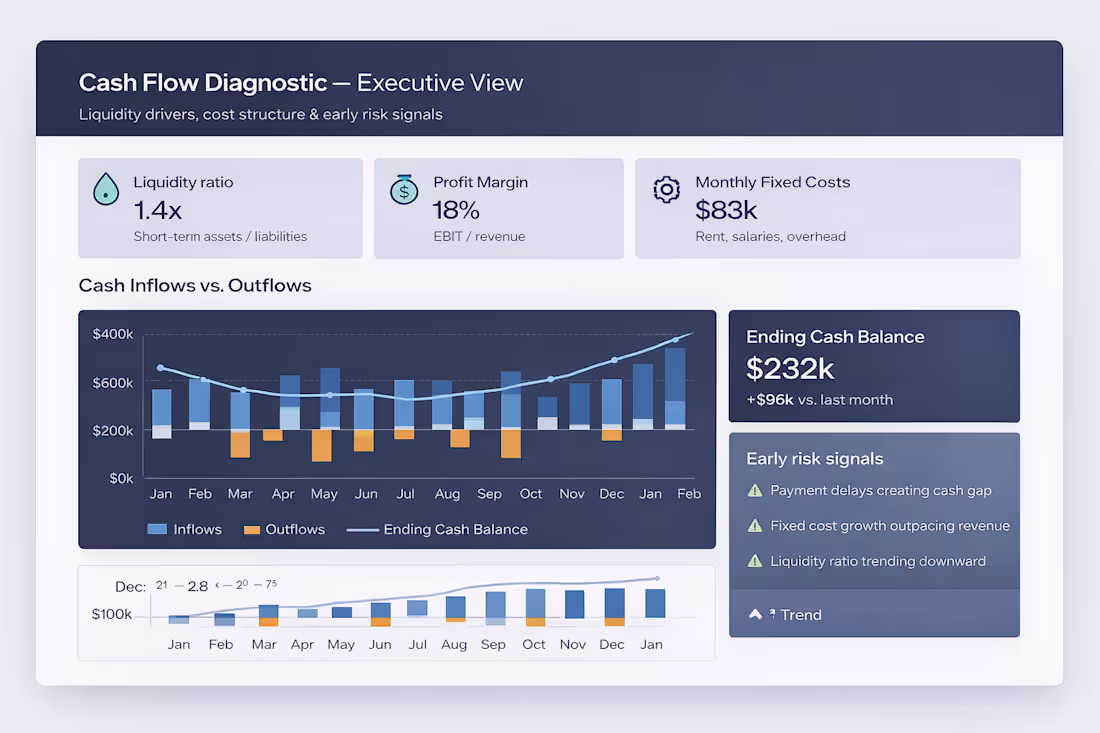Click the warning icon beside Payment delays signal
Screen dimensions: 1100x733
coord(758,490)
